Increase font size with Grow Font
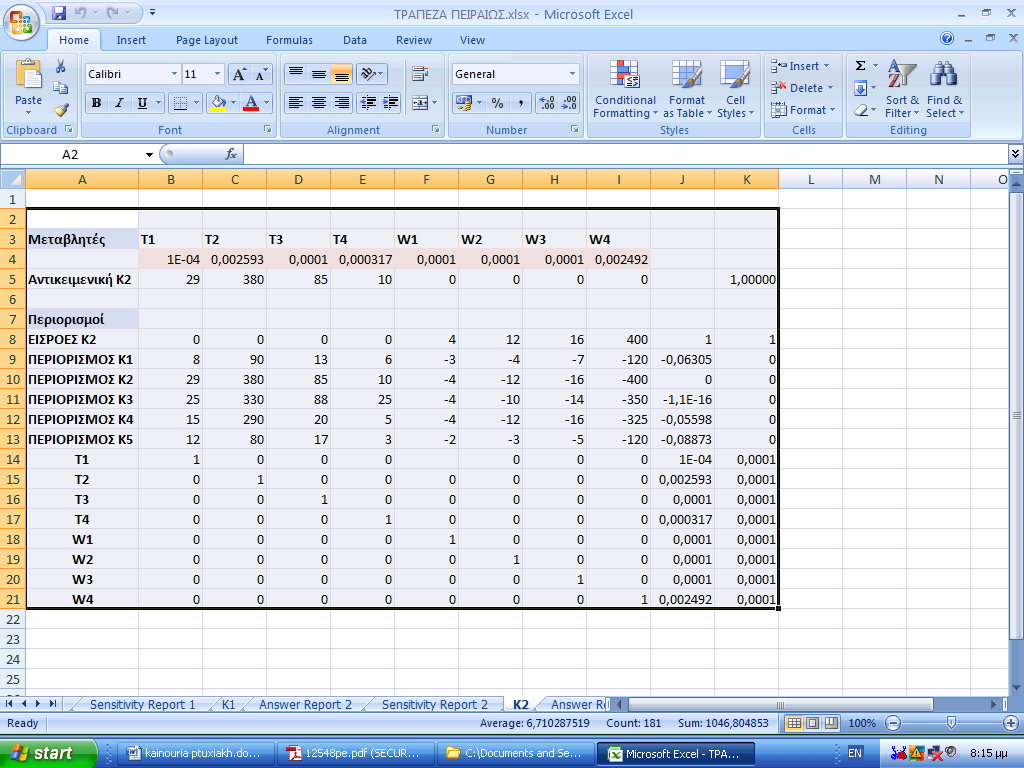 239,74
